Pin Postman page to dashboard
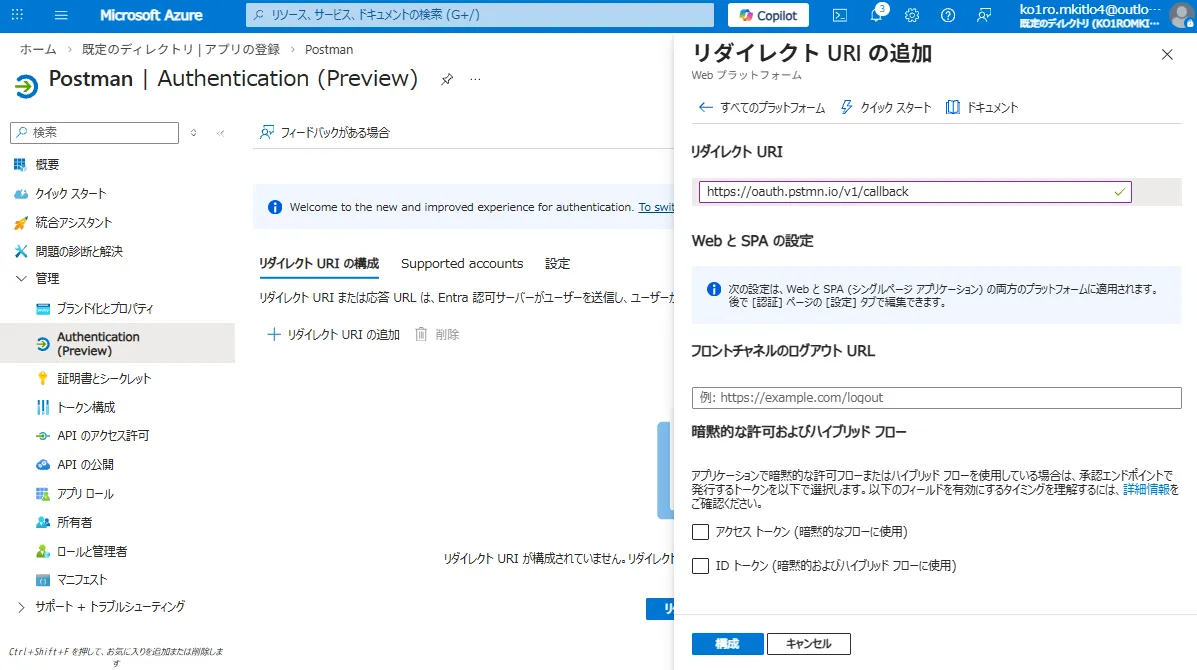Image resolution: width=1197 pixels, height=670 pixels. coord(447,78)
